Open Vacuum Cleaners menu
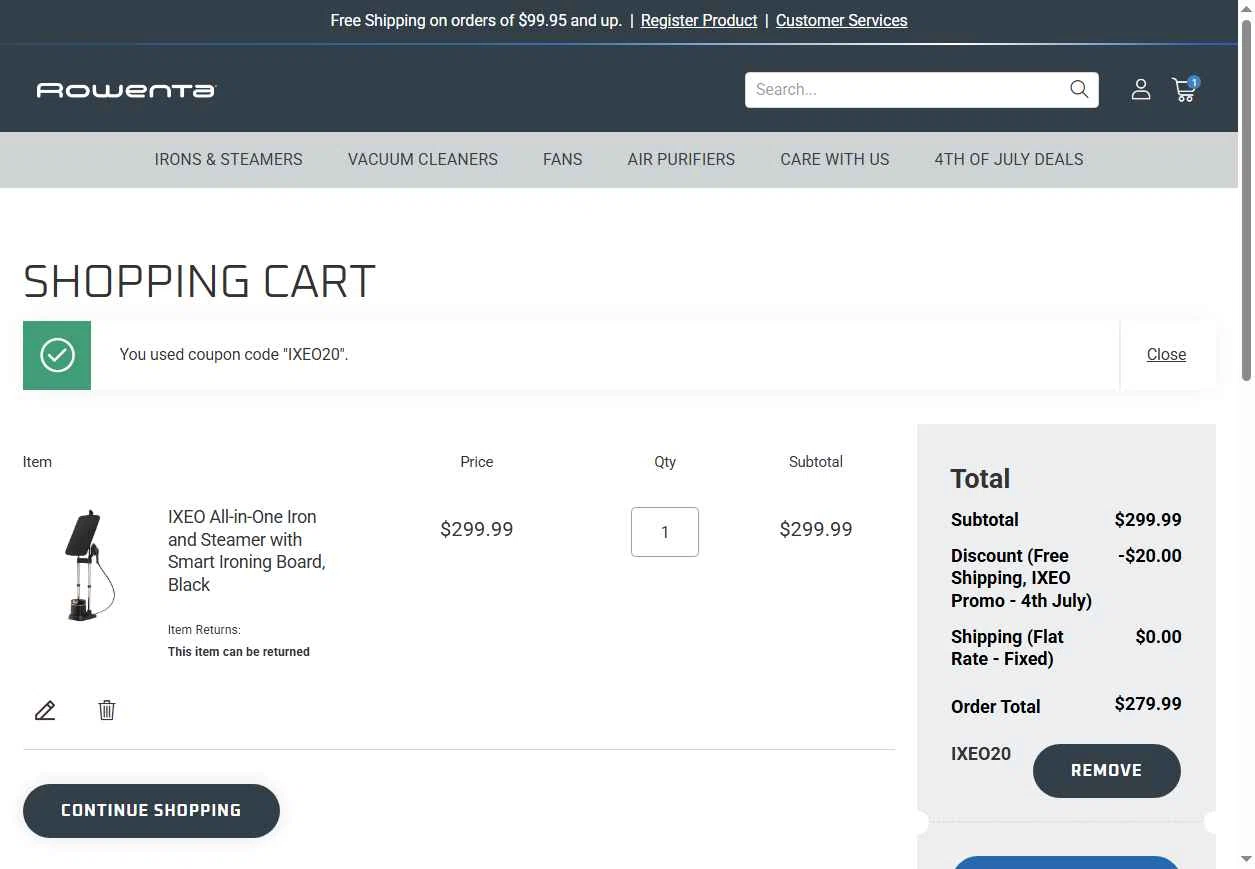The width and height of the screenshot is (1255, 869). (x=423, y=159)
